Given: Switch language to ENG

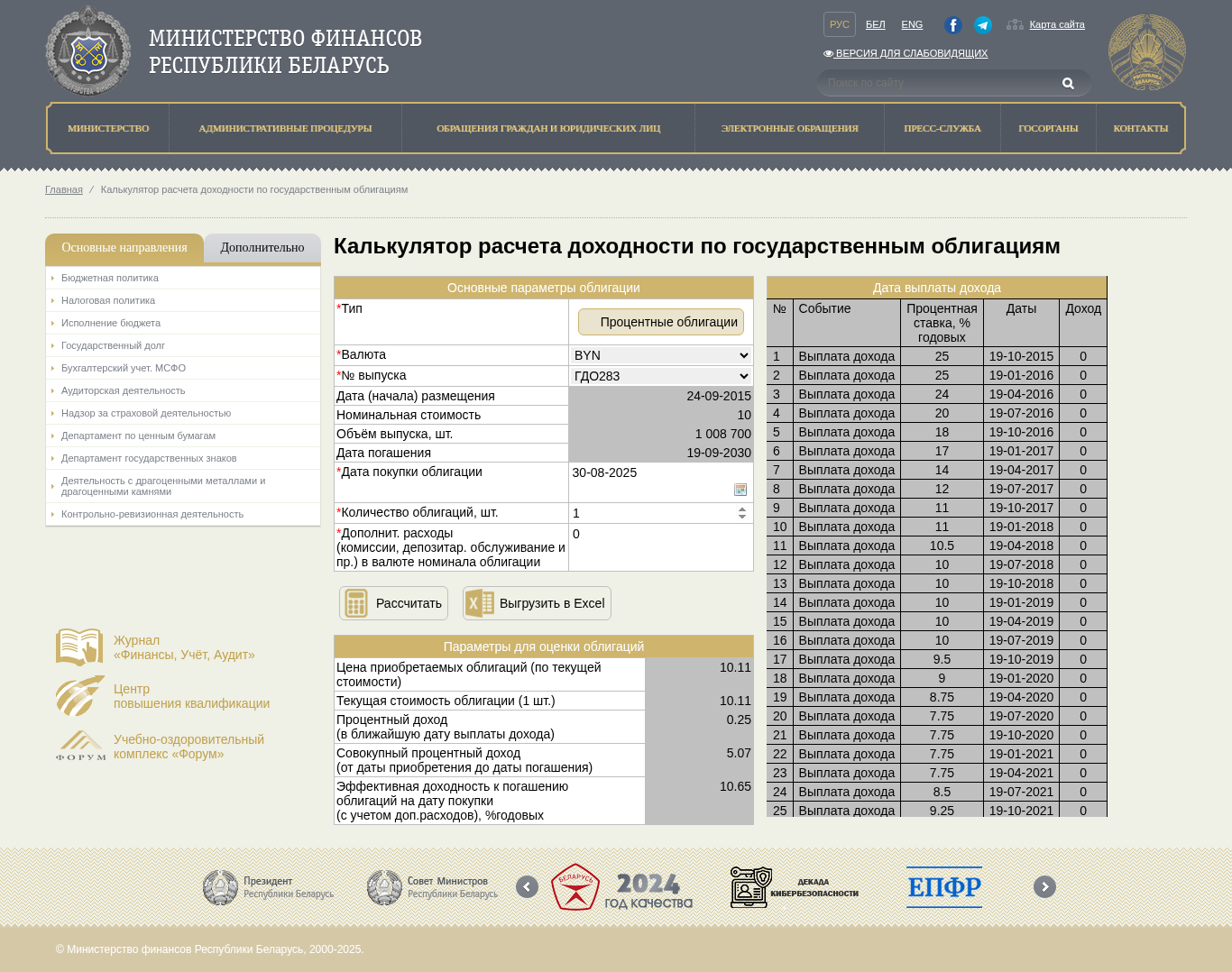Looking at the screenshot, I should (x=912, y=25).
